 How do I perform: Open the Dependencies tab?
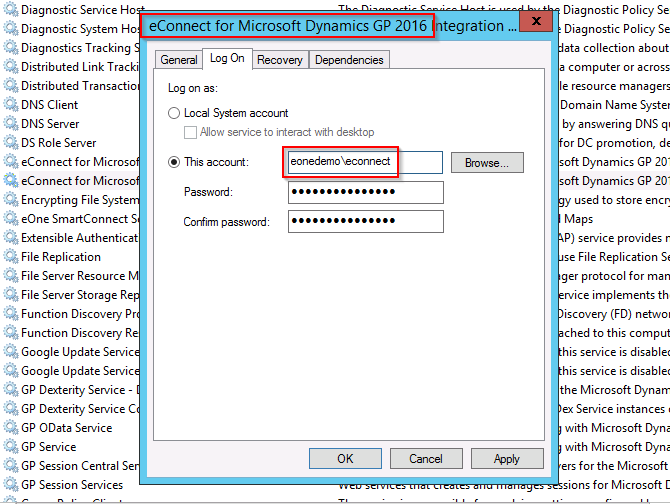349,60
